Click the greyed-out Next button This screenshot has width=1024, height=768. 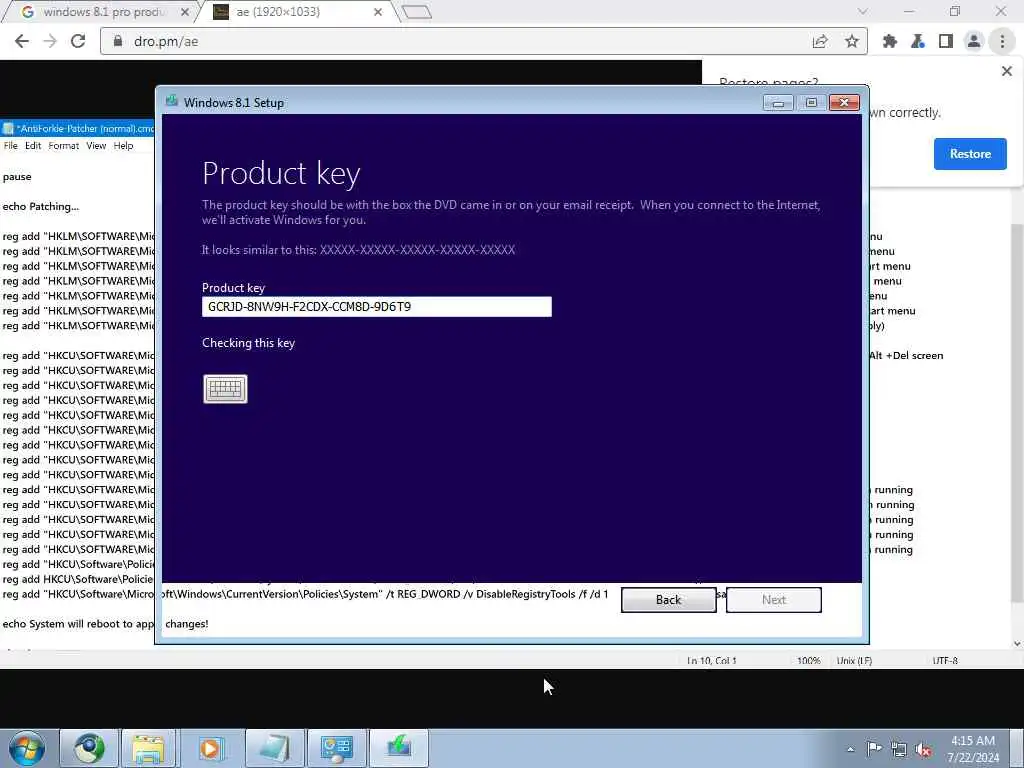(x=774, y=600)
